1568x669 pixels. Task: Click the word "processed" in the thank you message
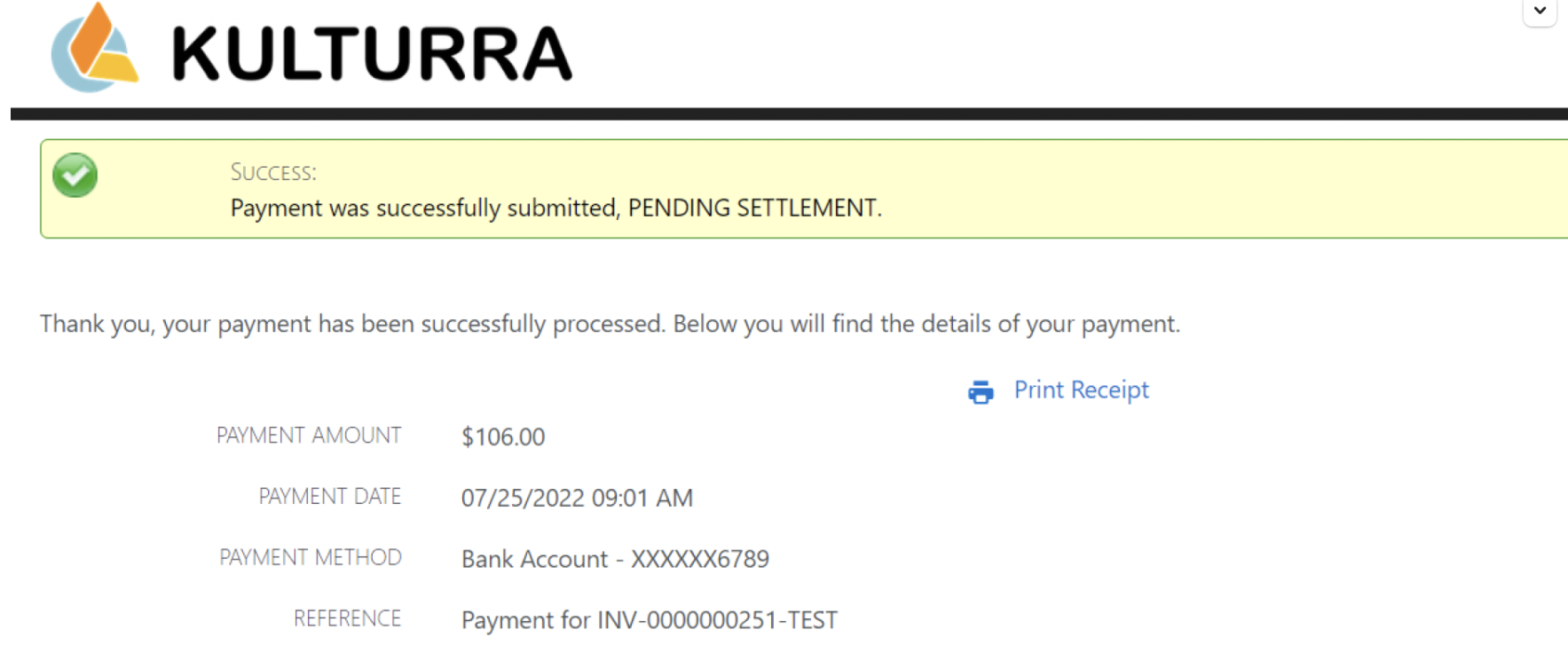click(x=609, y=324)
